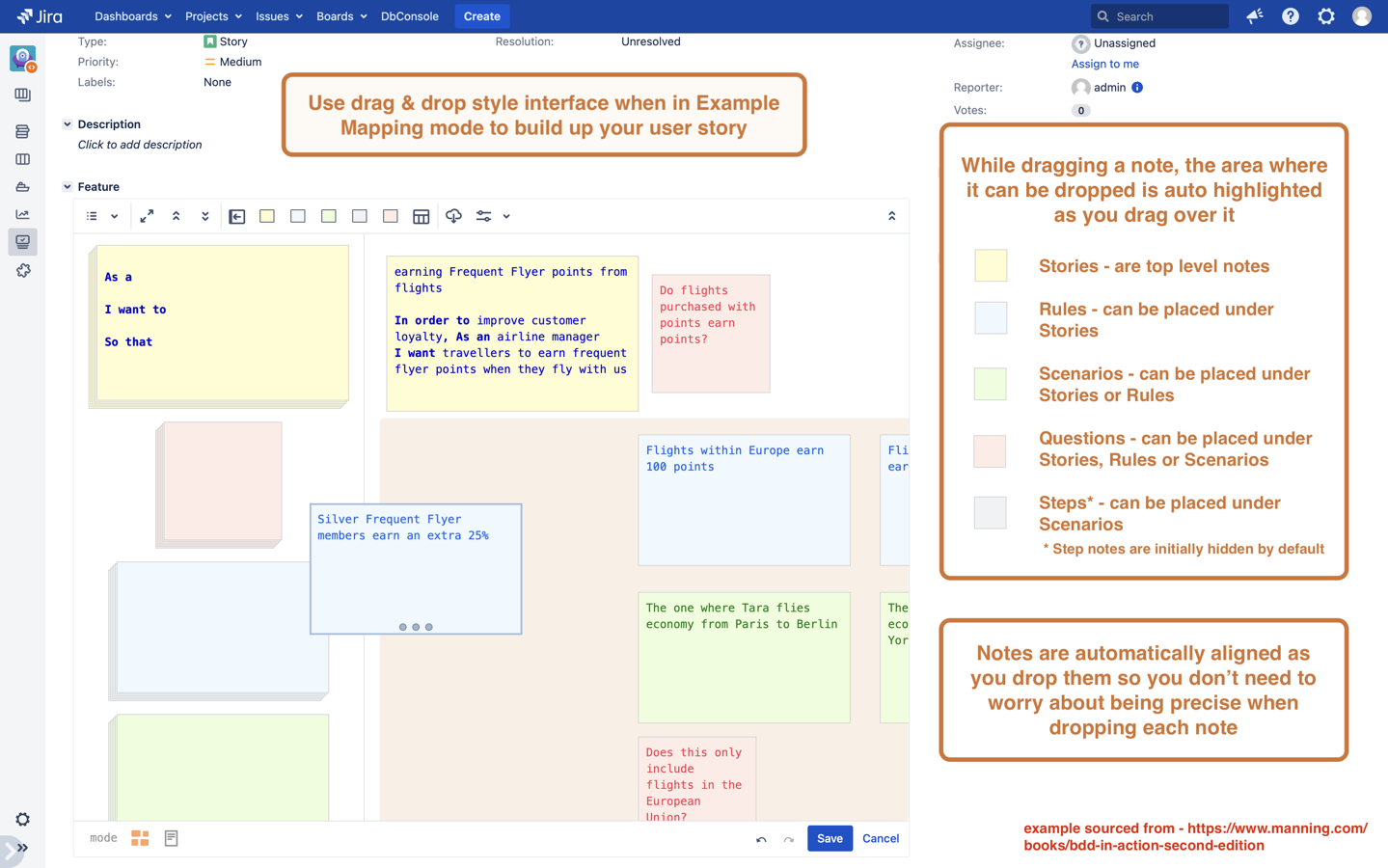This screenshot has height=868, width=1388.
Task: Click the Search field in top bar
Action: click(1159, 16)
